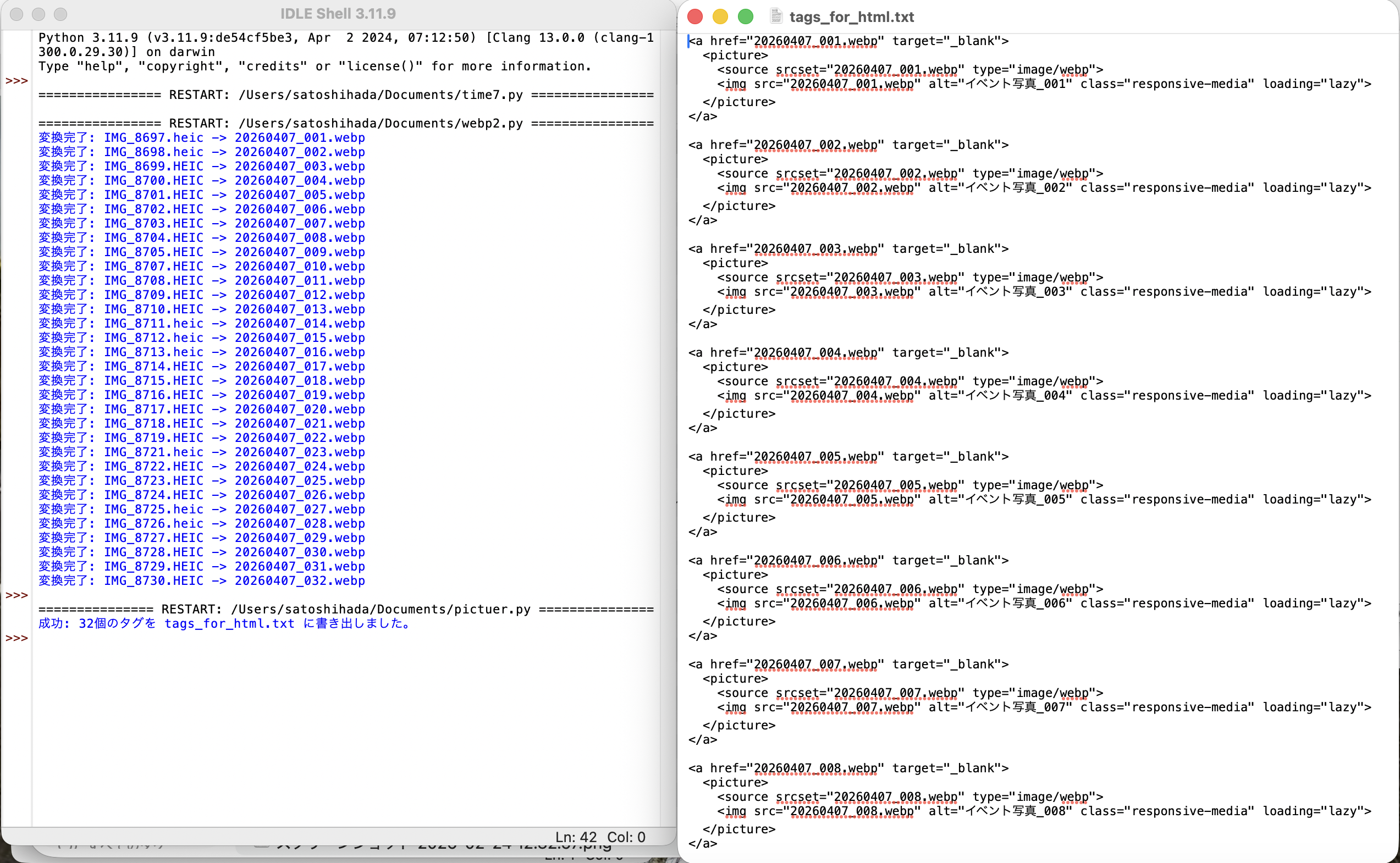Click the tags_for_html.txt window title text
1400x863 pixels.
tap(851, 17)
